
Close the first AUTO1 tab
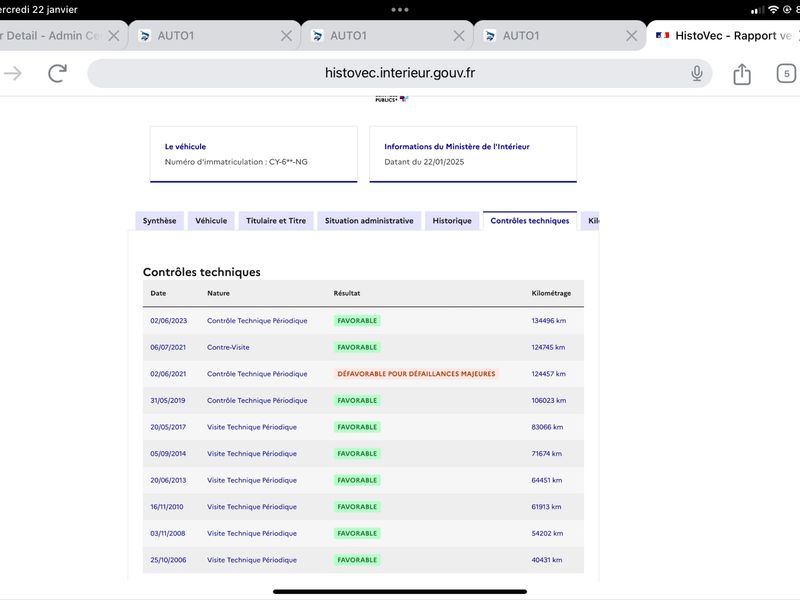coord(286,36)
